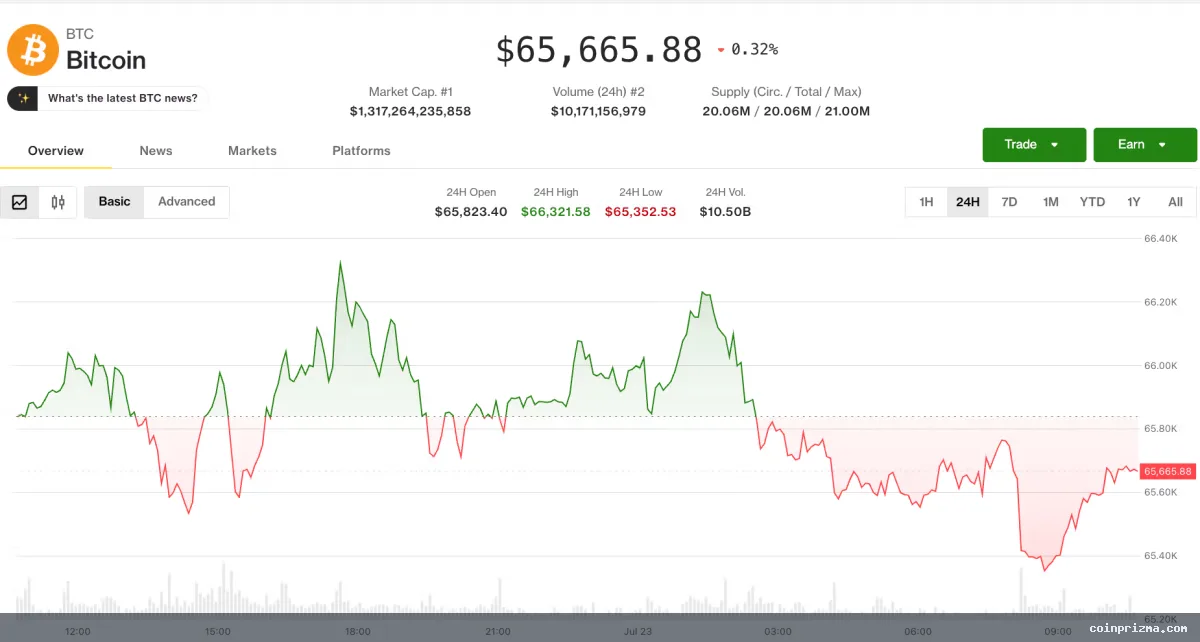Switch to line chart view icon
Image resolution: width=1200 pixels, height=642 pixels.
coord(19,202)
